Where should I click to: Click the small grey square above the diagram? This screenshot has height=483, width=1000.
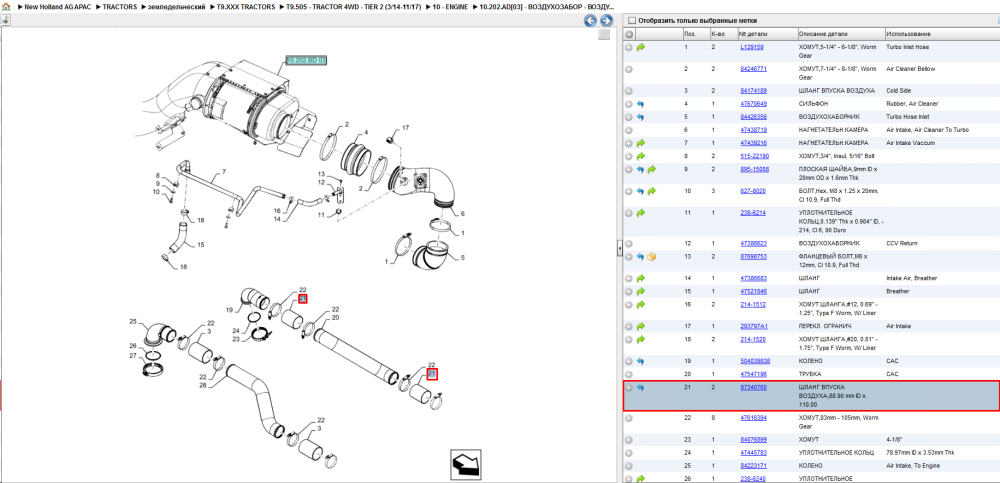coord(604,35)
